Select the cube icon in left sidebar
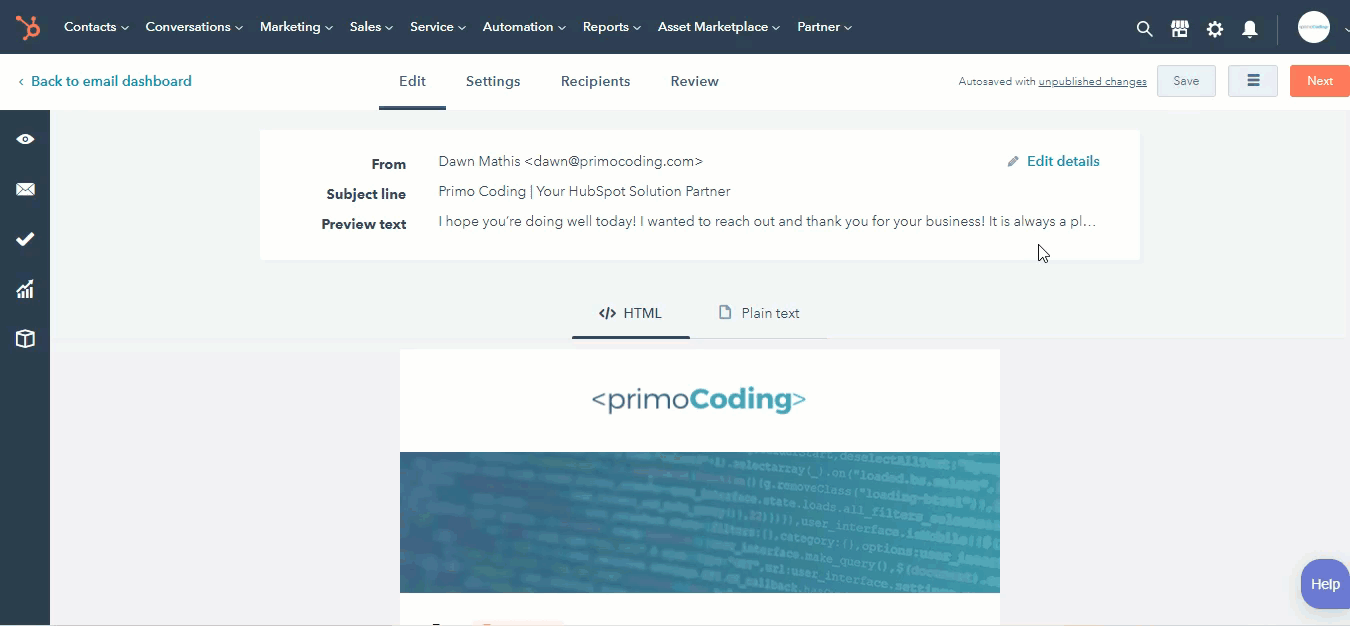 coord(25,338)
